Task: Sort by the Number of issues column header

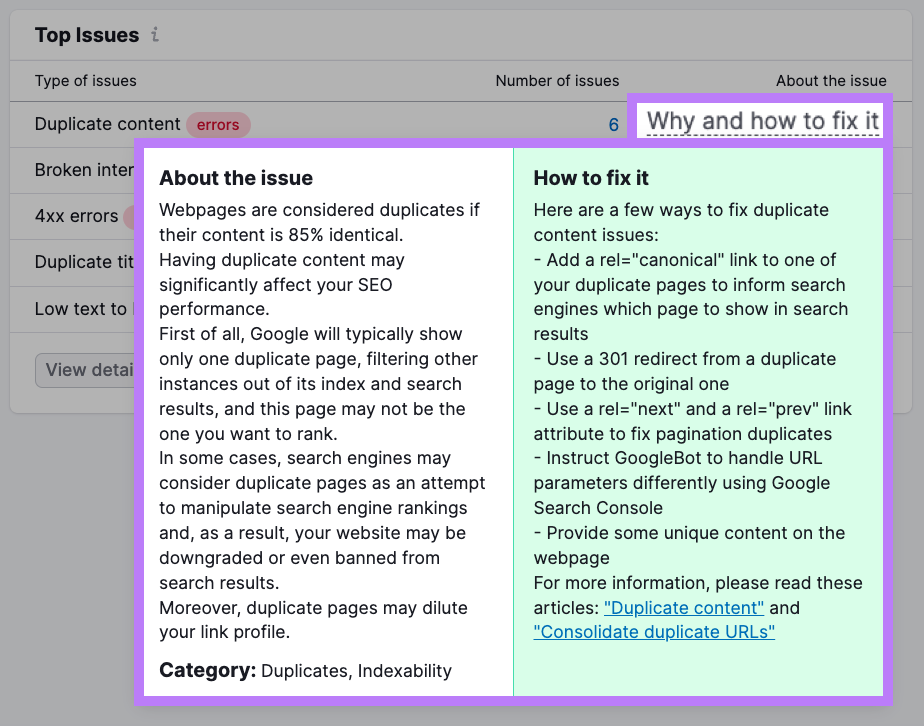Action: (x=557, y=81)
